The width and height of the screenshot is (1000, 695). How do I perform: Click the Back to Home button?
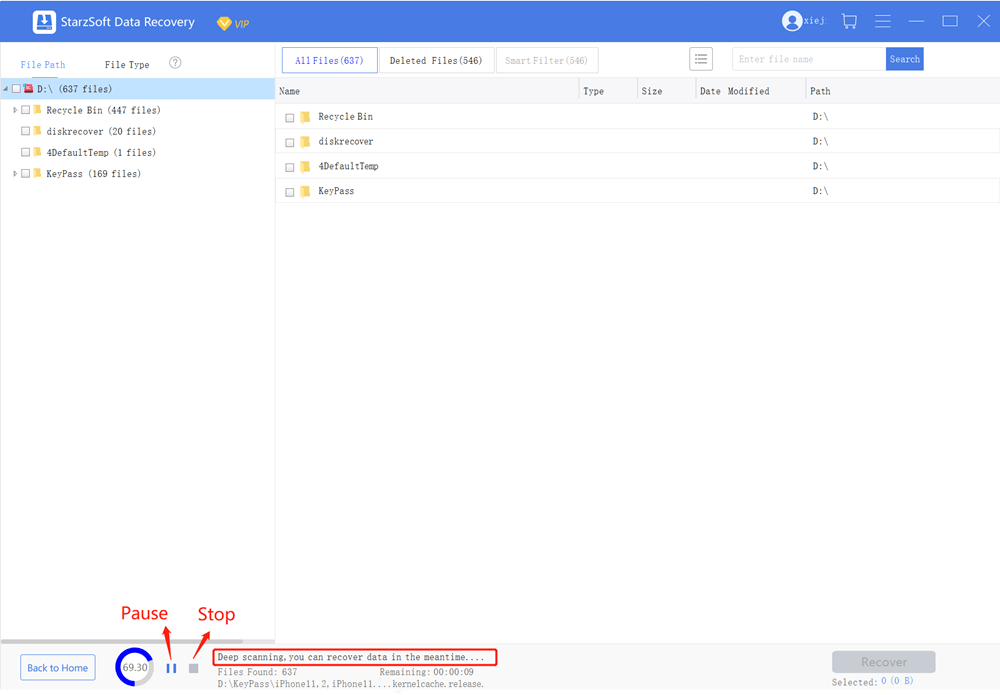point(57,668)
